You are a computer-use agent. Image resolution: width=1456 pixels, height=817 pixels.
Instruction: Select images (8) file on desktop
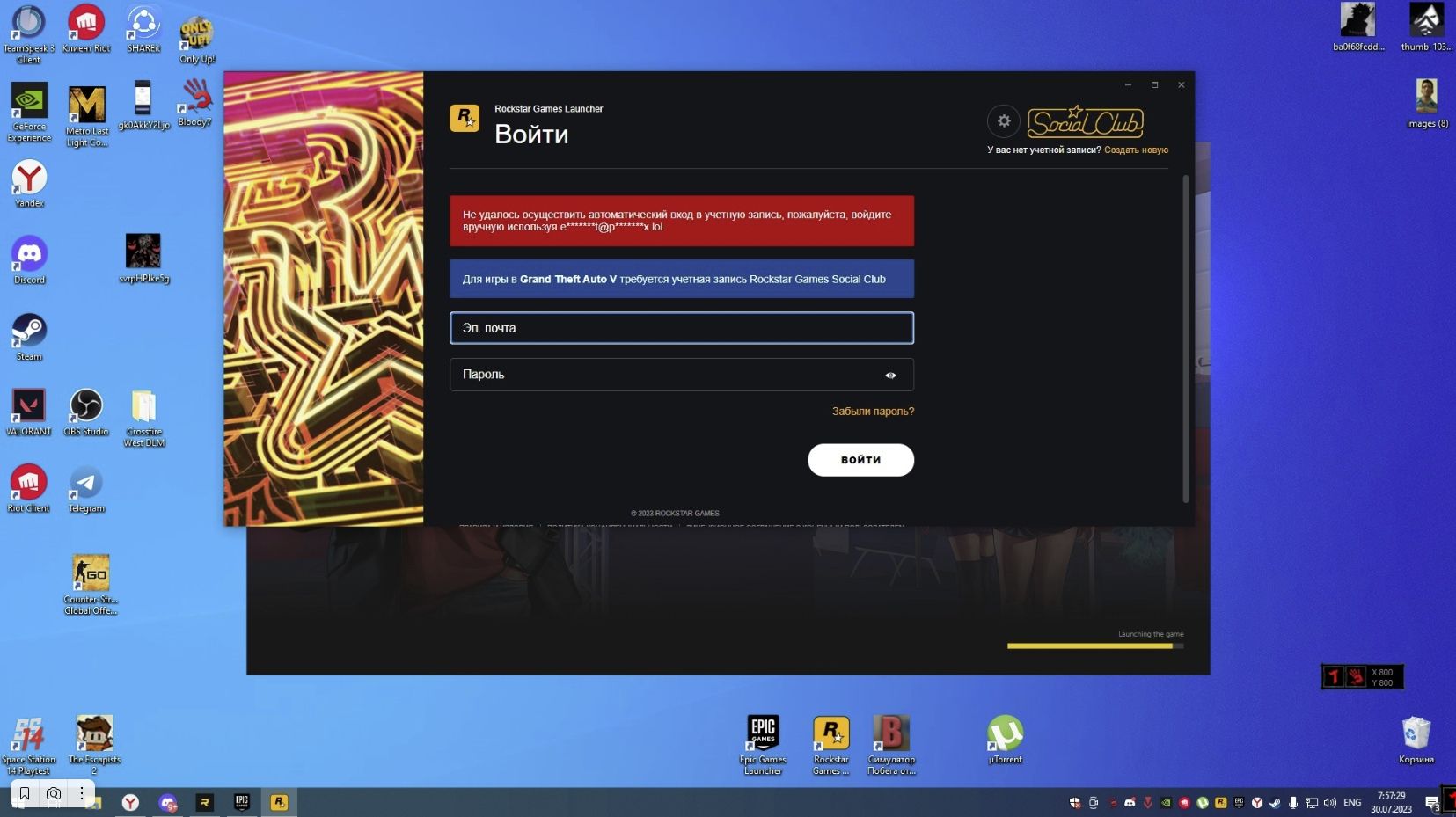[x=1427, y=103]
